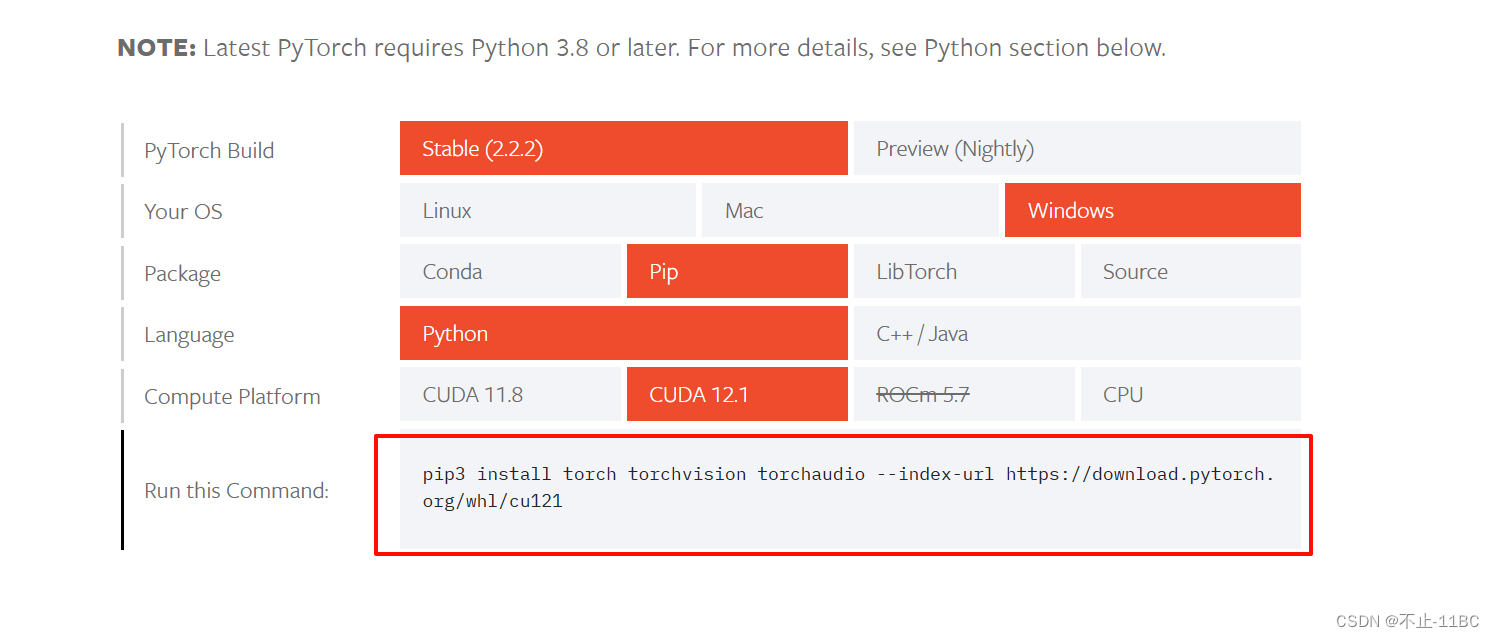Select the Pip package option
The width and height of the screenshot is (1494, 638).
click(736, 271)
